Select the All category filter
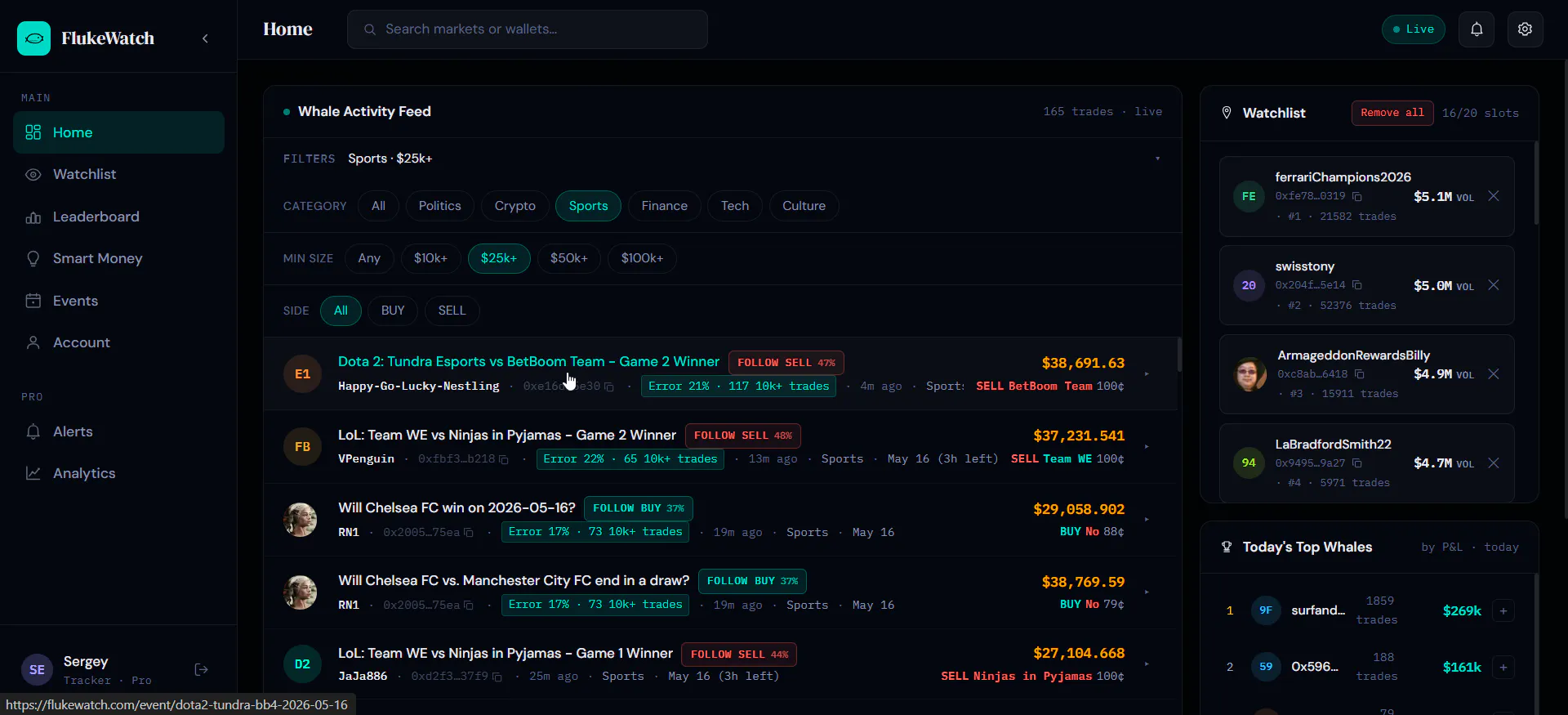1568x715 pixels. click(x=378, y=206)
